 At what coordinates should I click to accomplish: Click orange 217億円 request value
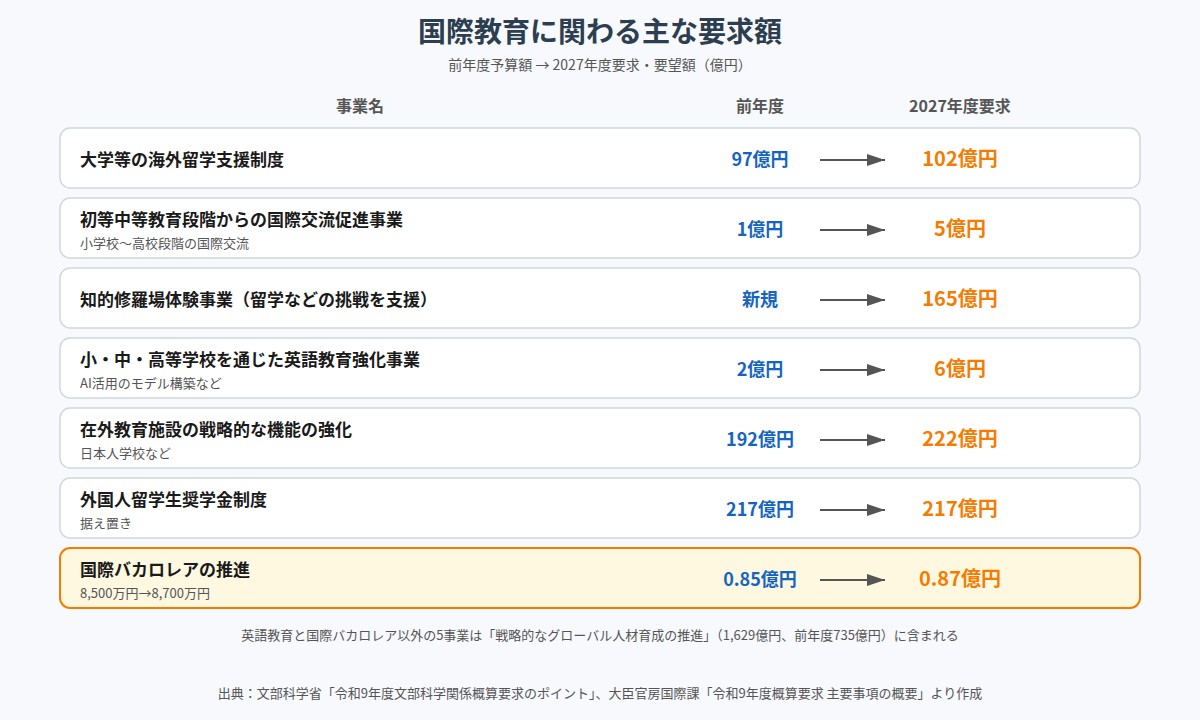point(960,509)
